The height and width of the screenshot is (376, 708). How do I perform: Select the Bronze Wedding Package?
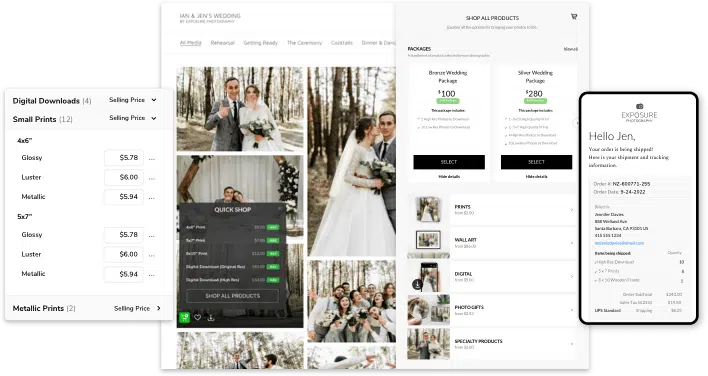tap(449, 162)
